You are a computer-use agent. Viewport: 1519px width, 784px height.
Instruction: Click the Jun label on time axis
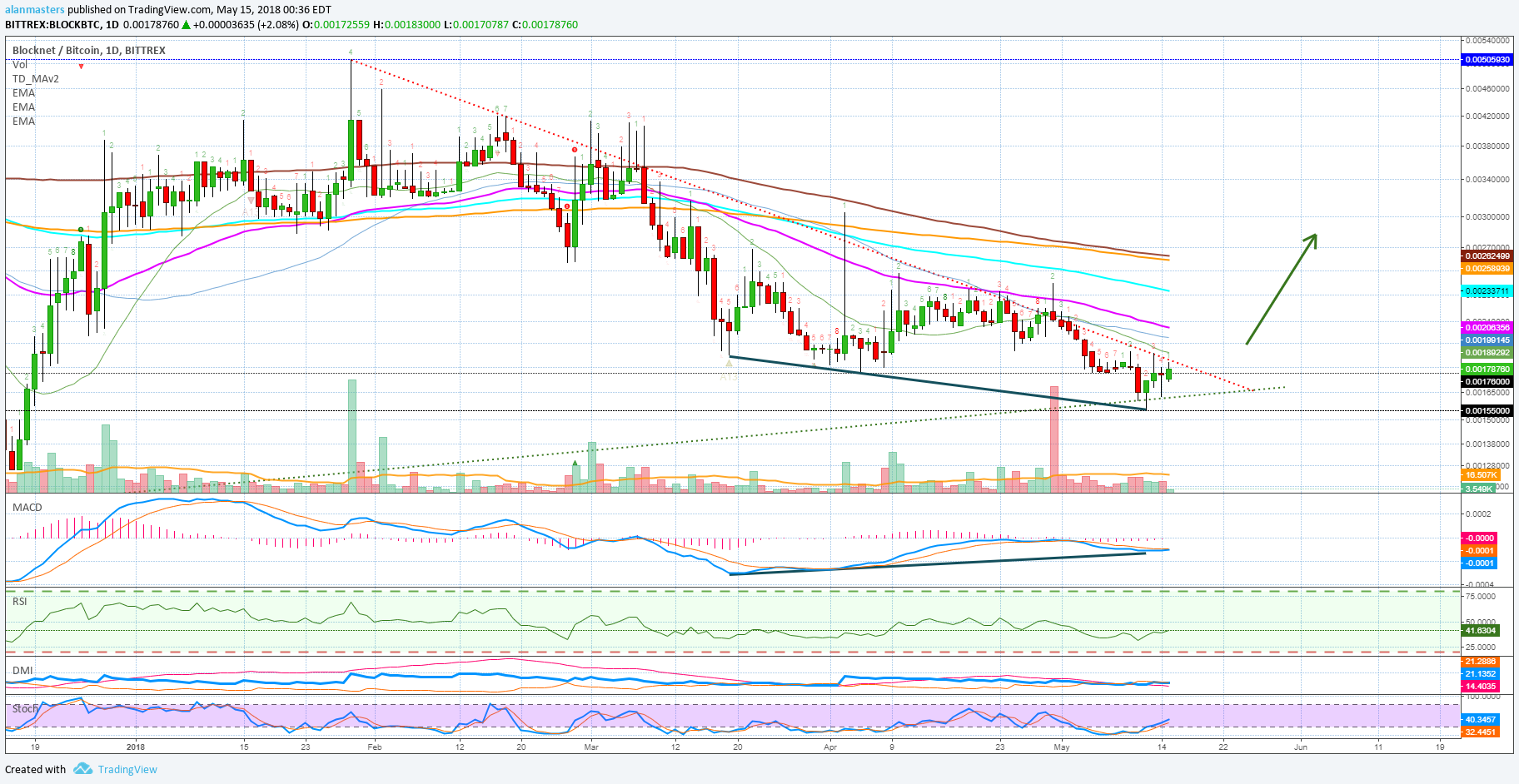[x=1301, y=747]
